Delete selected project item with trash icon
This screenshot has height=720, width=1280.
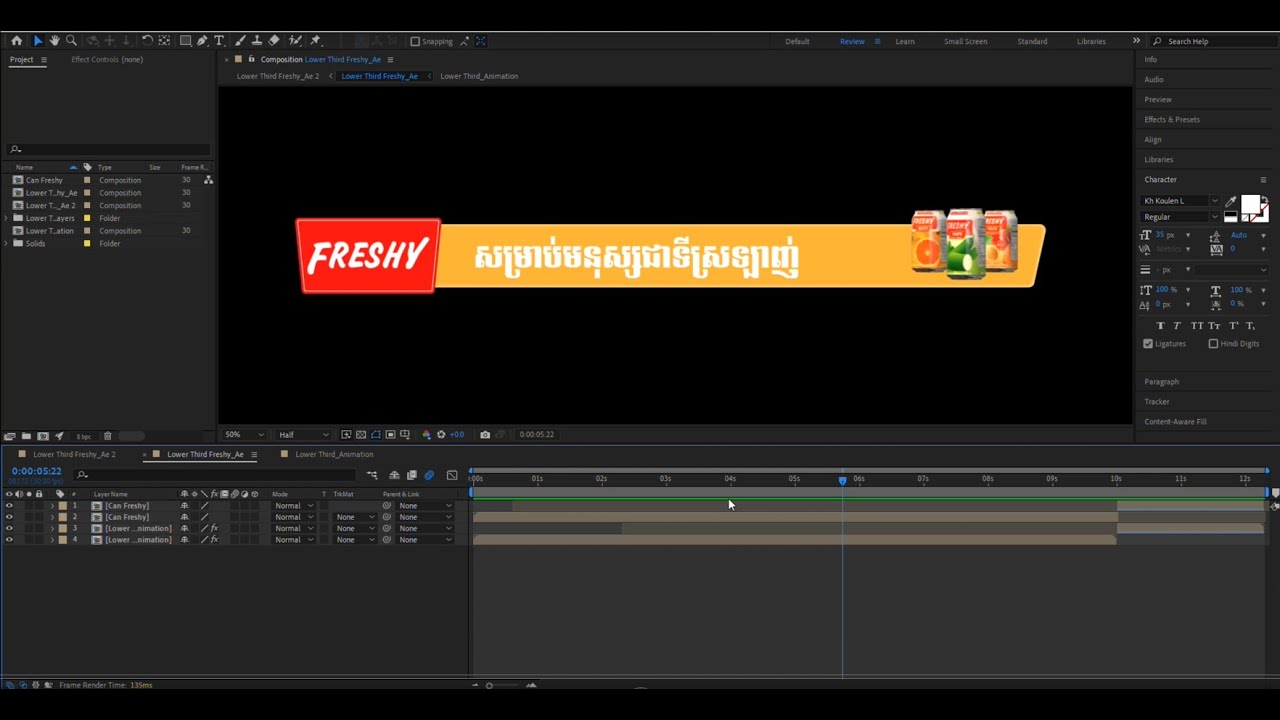click(108, 436)
